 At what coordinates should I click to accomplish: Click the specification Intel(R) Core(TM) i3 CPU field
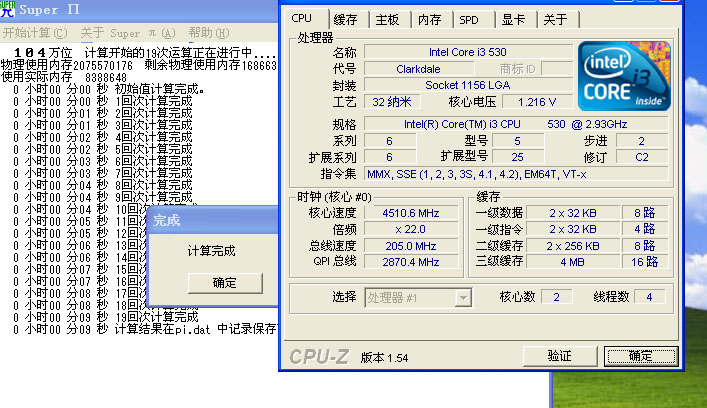click(515, 124)
